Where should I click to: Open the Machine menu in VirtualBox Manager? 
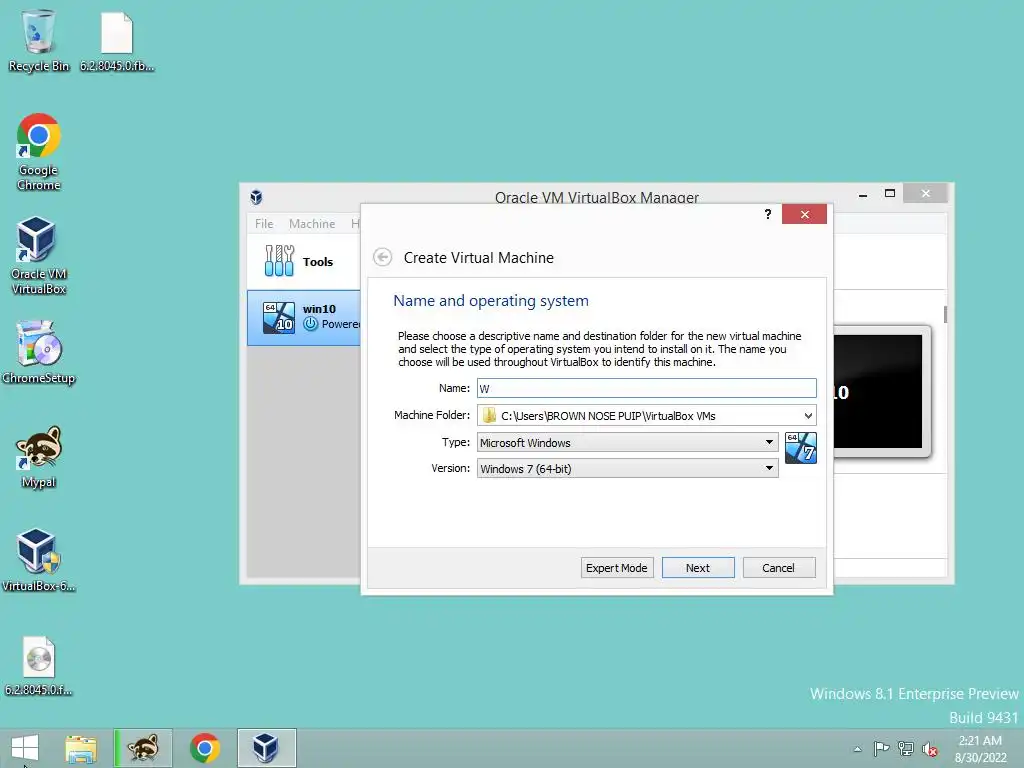coord(312,223)
